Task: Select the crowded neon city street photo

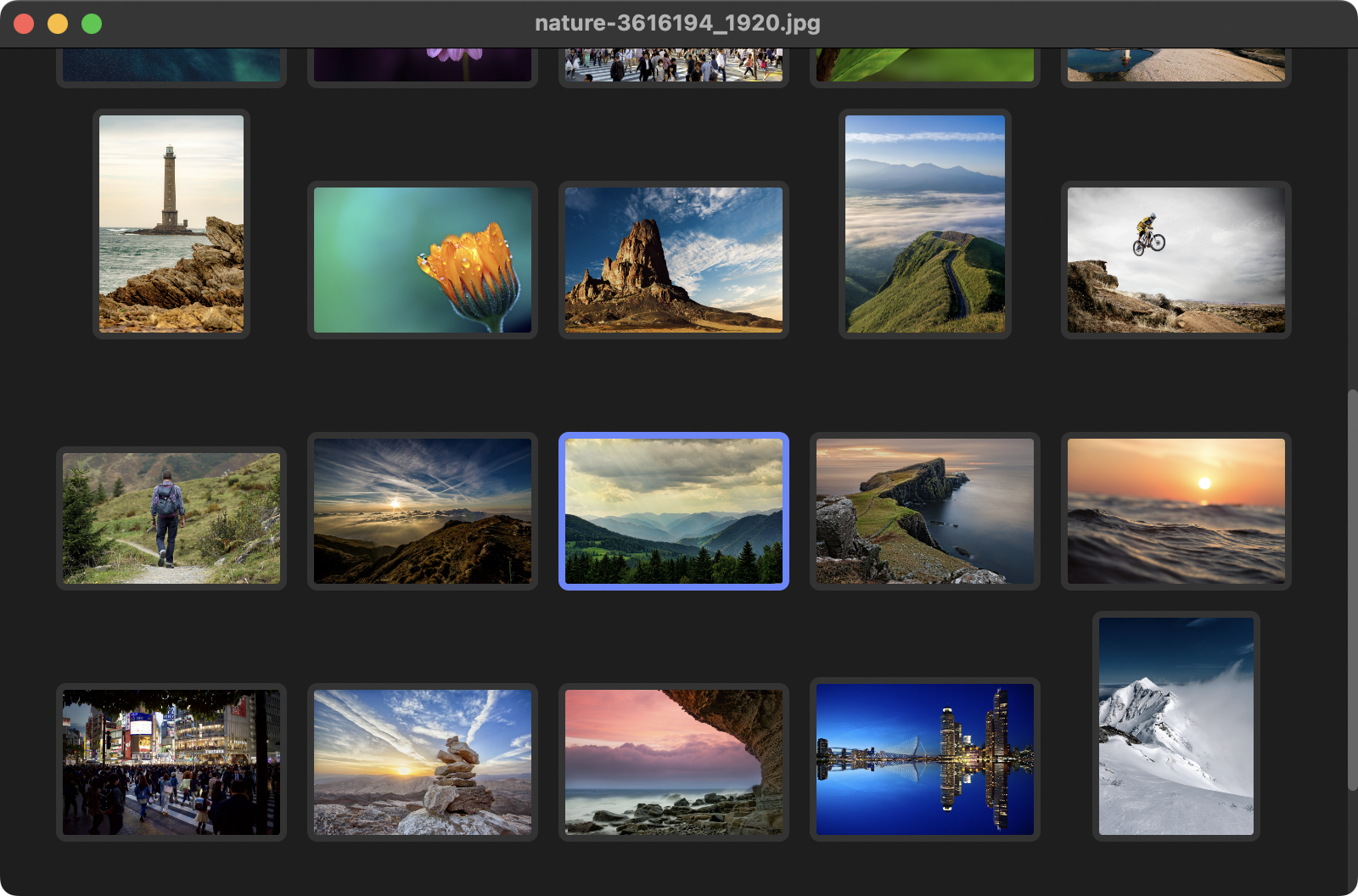Action: 171,762
